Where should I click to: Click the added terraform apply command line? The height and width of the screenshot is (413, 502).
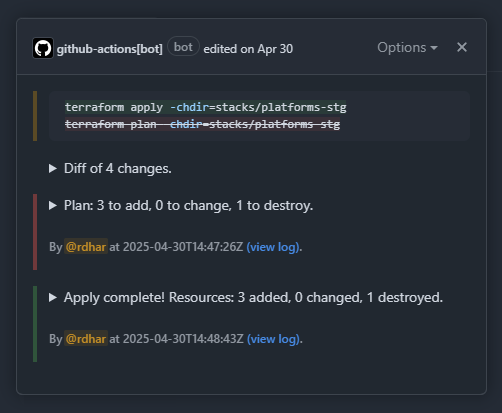click(x=206, y=107)
